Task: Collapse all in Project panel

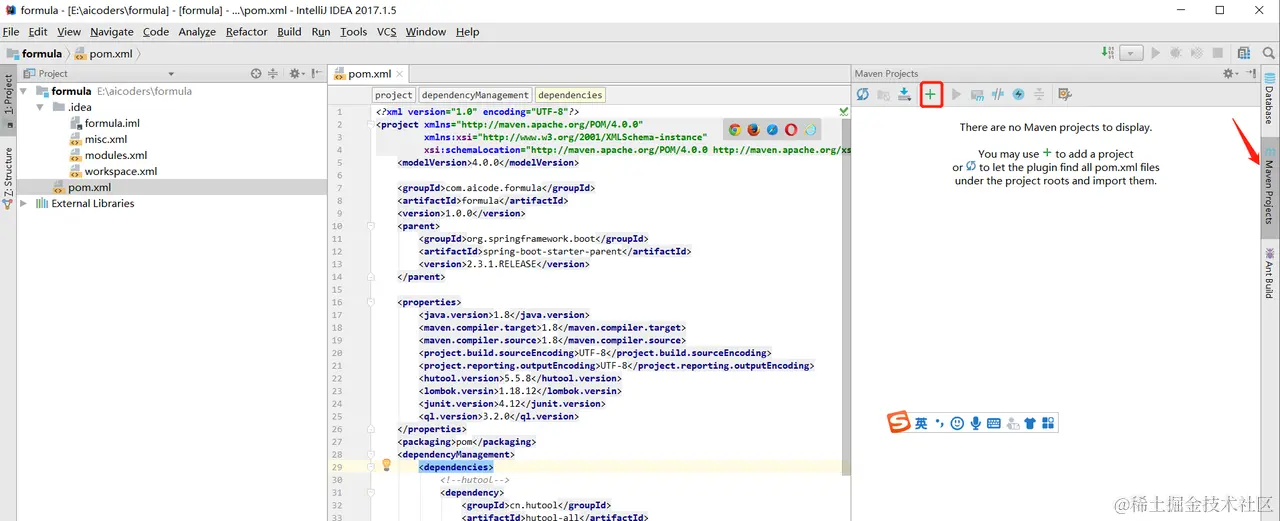Action: coord(273,73)
